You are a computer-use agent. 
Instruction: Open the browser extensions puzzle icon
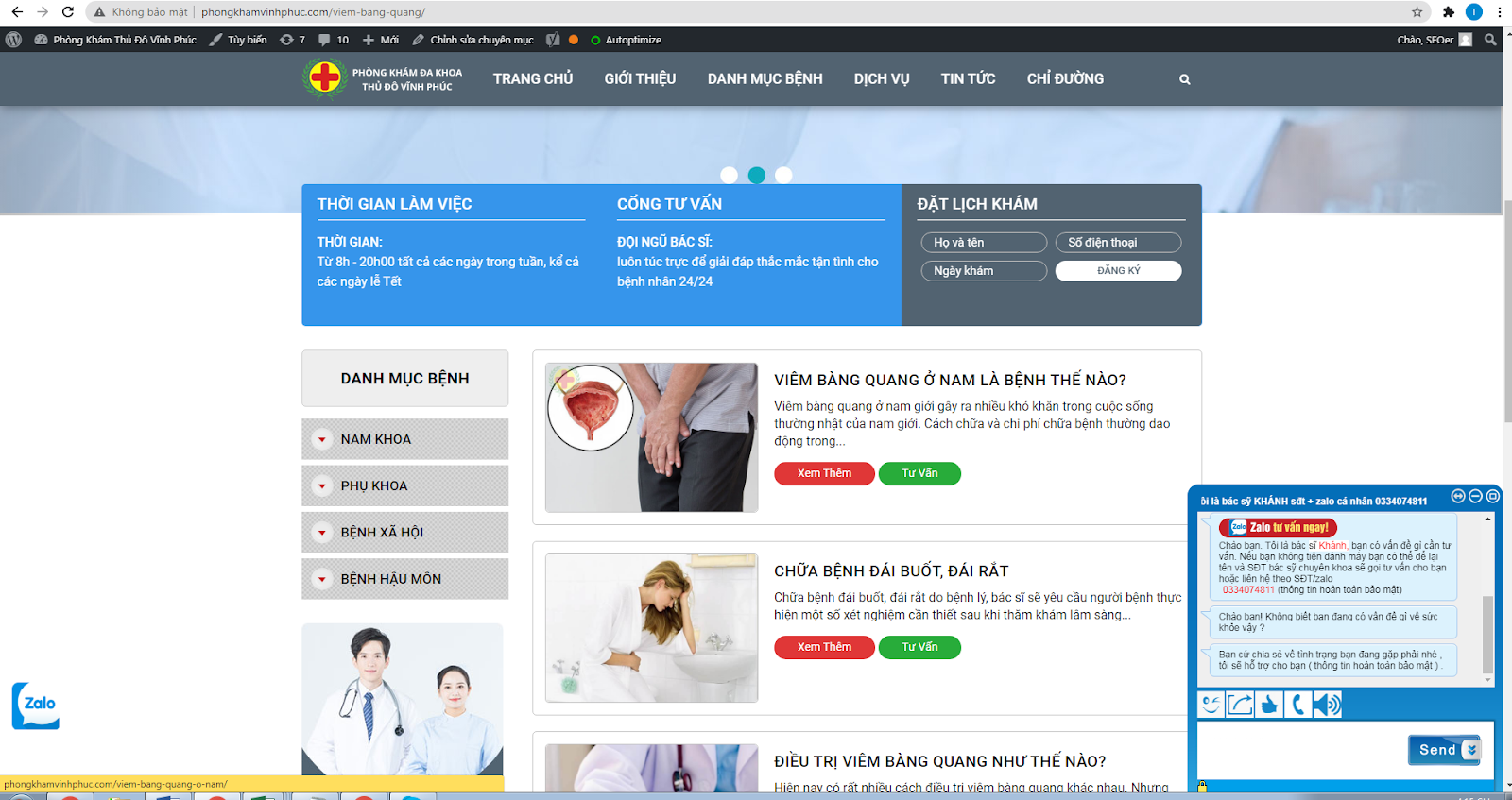(x=1448, y=12)
